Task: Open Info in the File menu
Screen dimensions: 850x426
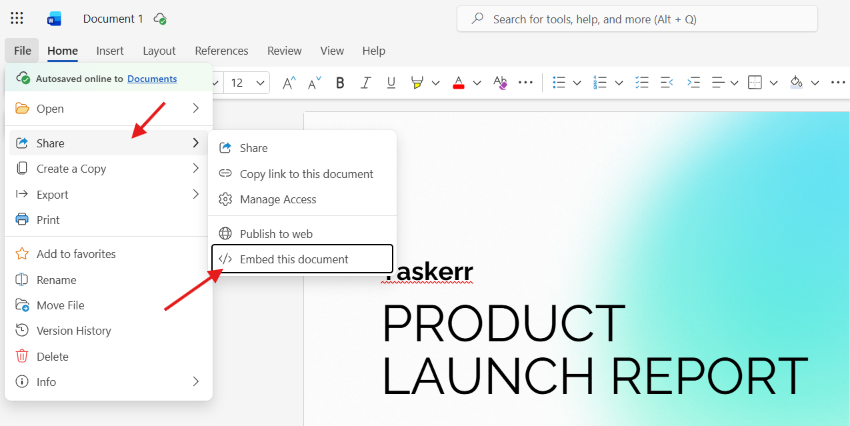Action: pyautogui.click(x=108, y=382)
